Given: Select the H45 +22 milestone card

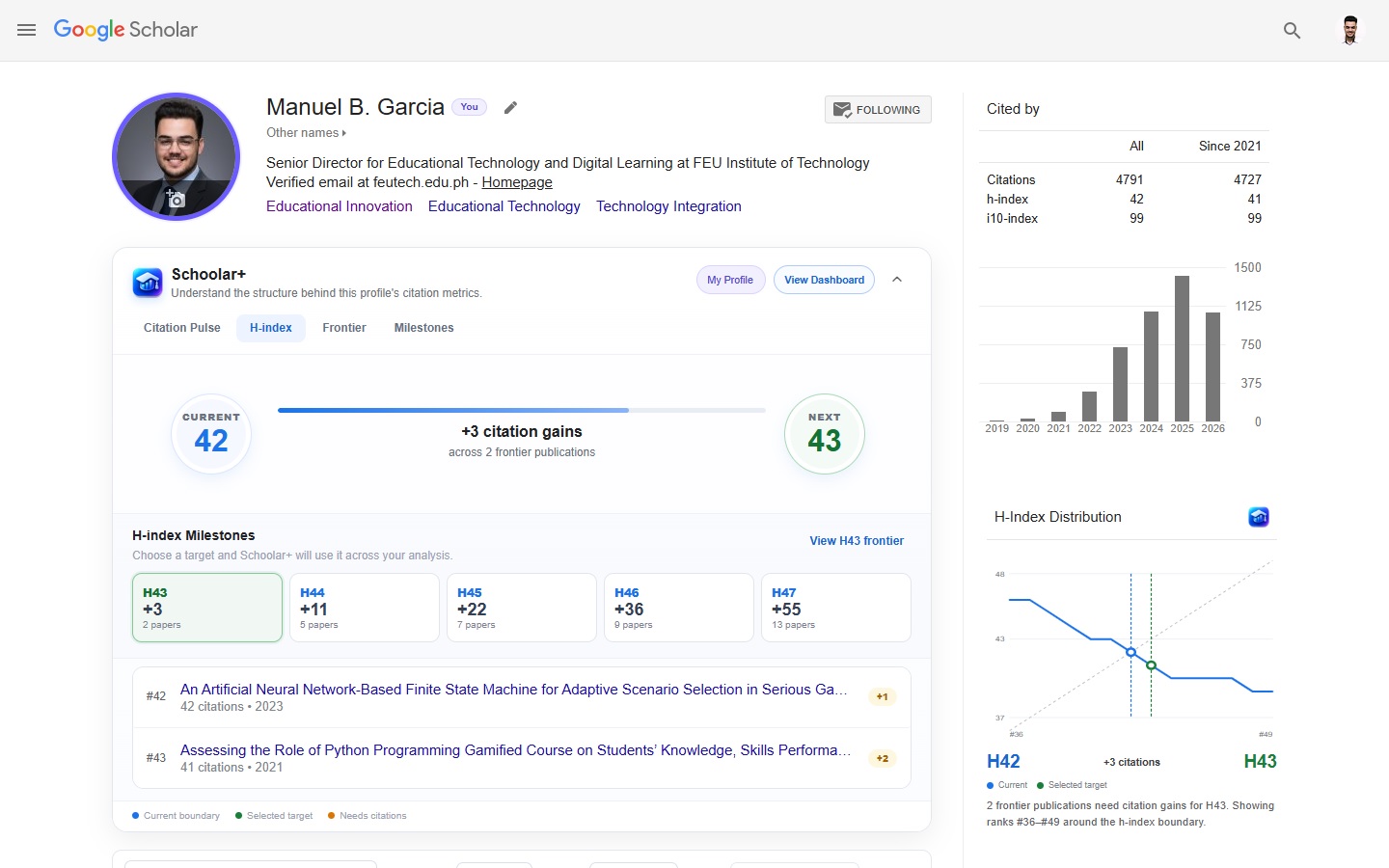Looking at the screenshot, I should 522,608.
